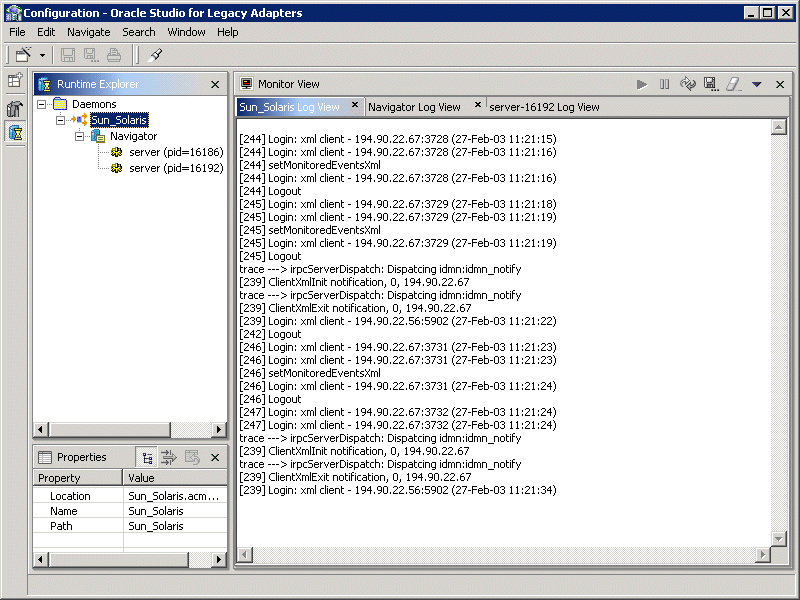Close the Properties panel
This screenshot has width=800, height=600.
215,458
